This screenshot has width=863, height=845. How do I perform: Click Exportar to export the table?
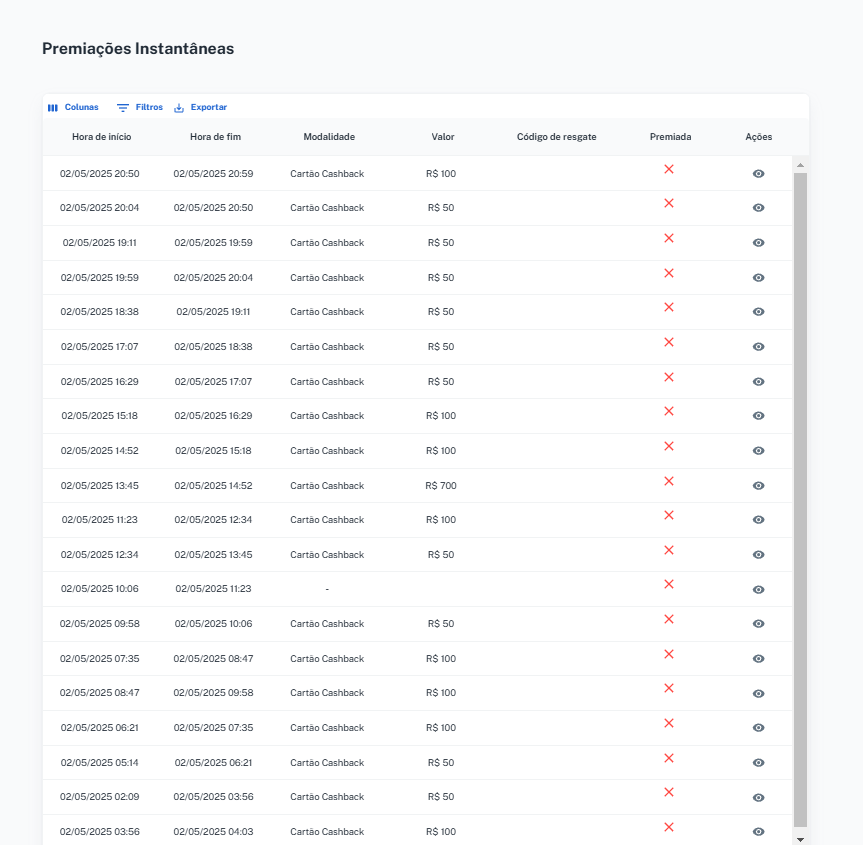coord(200,107)
